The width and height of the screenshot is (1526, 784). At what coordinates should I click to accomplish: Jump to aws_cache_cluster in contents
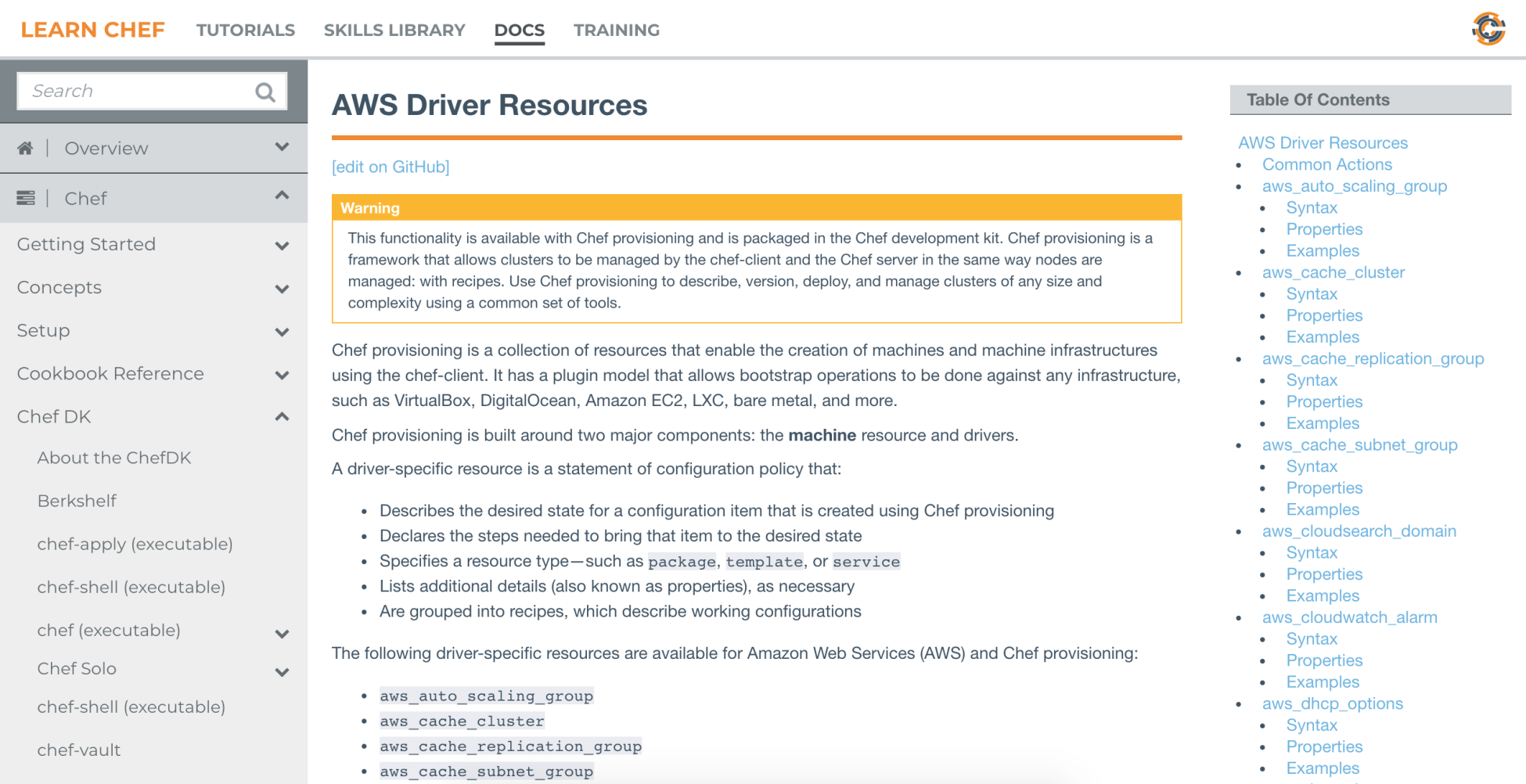point(1333,272)
